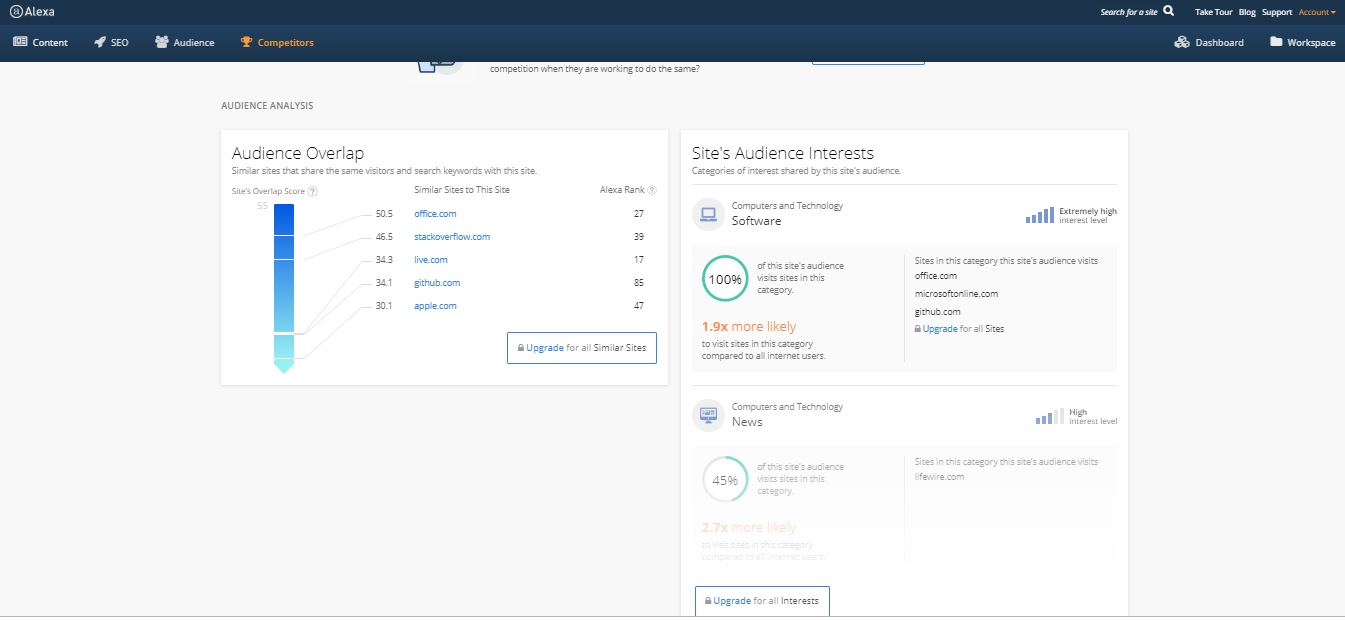The height and width of the screenshot is (620, 1345).
Task: Click the 1.9x more likely text
Action: point(749,327)
